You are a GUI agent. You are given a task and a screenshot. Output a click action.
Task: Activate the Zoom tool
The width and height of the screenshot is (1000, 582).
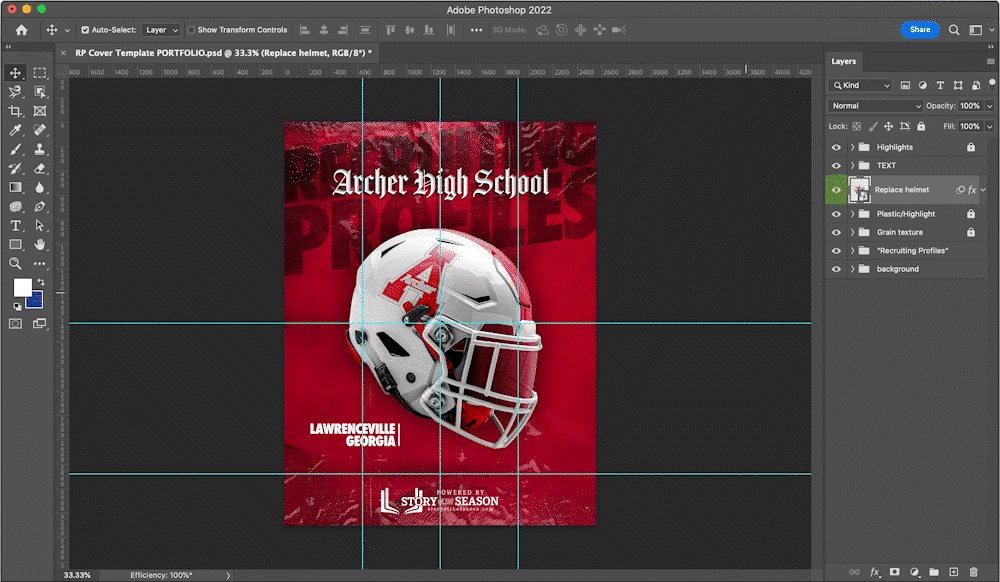[16, 264]
